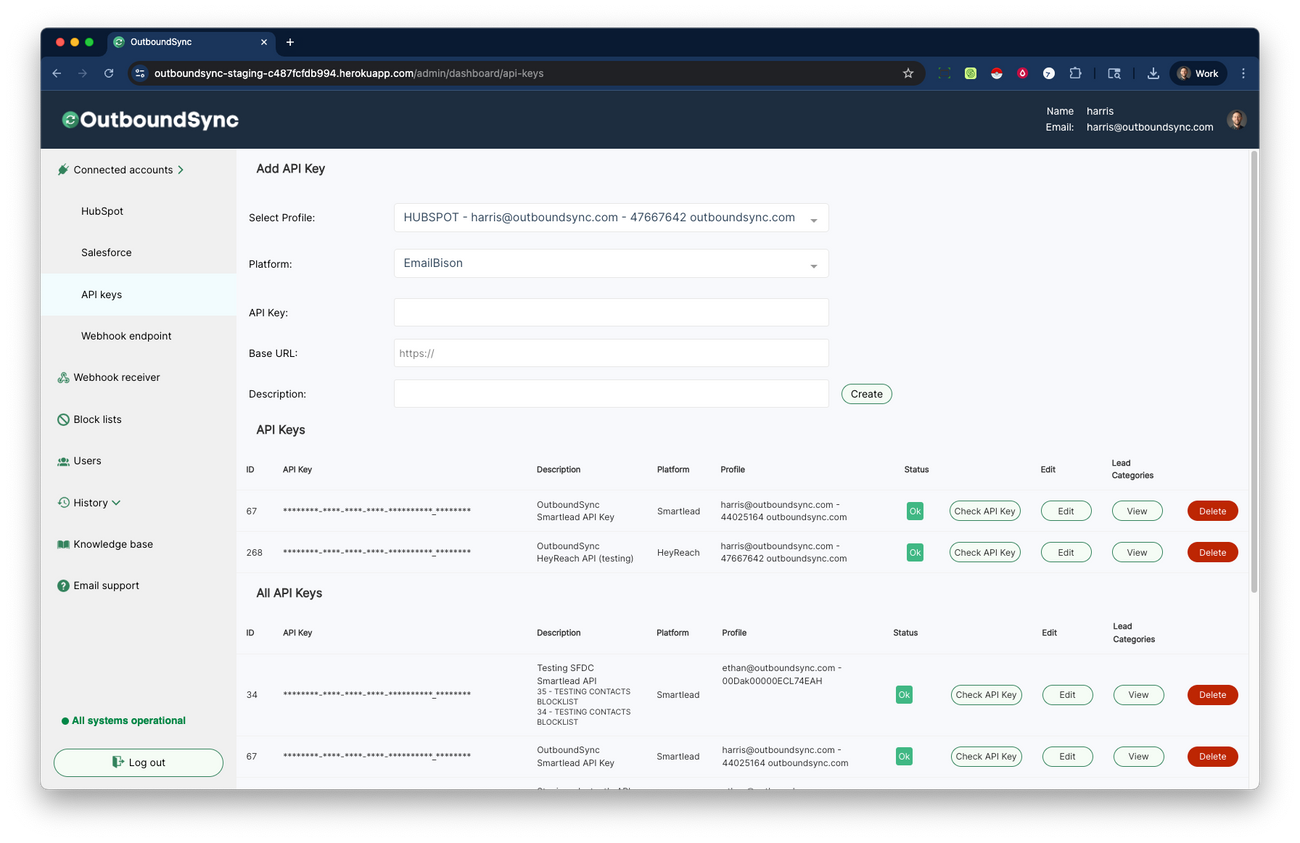Select the Block lists icon
This screenshot has width=1300, height=843.
(x=62, y=419)
